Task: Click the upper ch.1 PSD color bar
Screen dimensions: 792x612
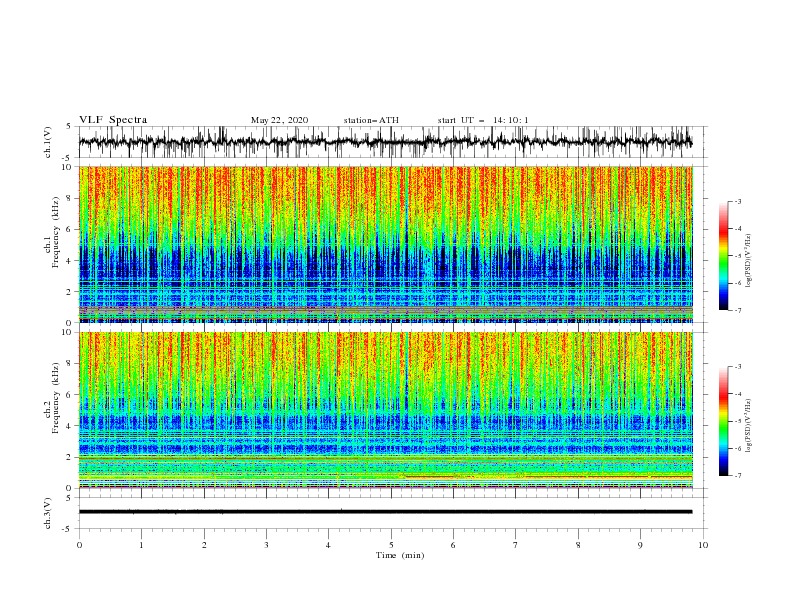Action: pos(723,255)
